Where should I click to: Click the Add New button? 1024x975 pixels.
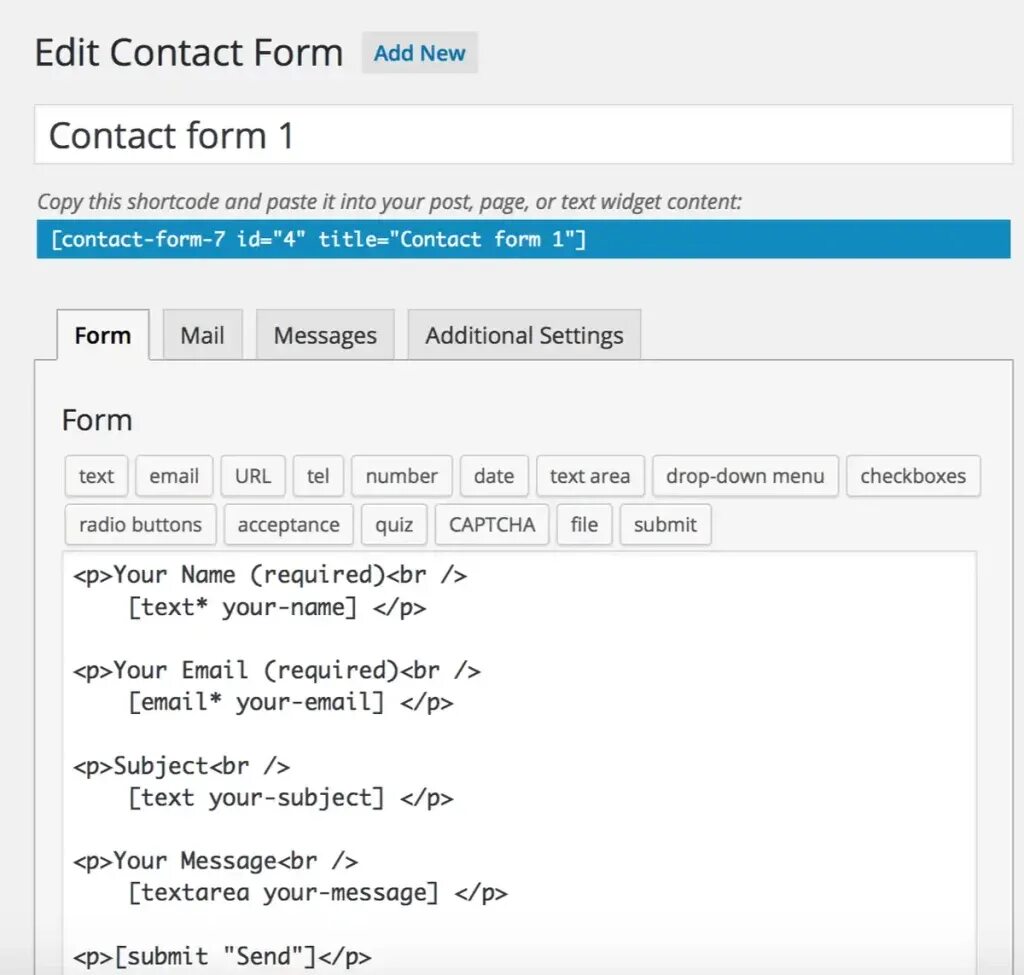(419, 54)
